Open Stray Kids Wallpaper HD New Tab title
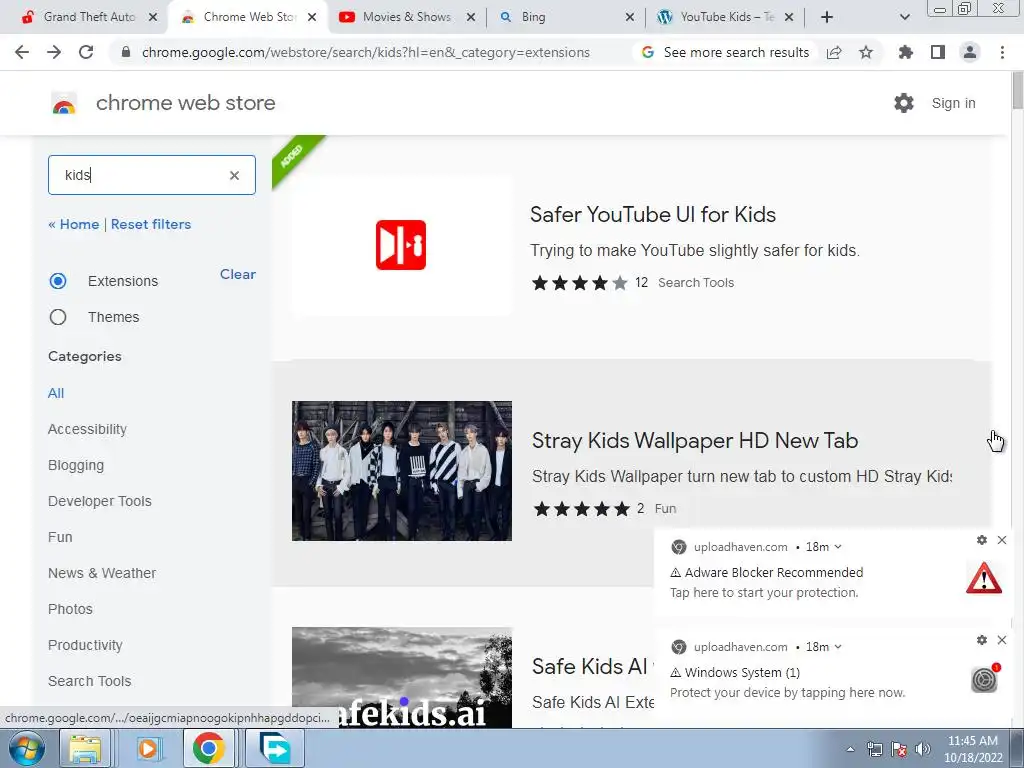The image size is (1024, 768). [x=695, y=441]
